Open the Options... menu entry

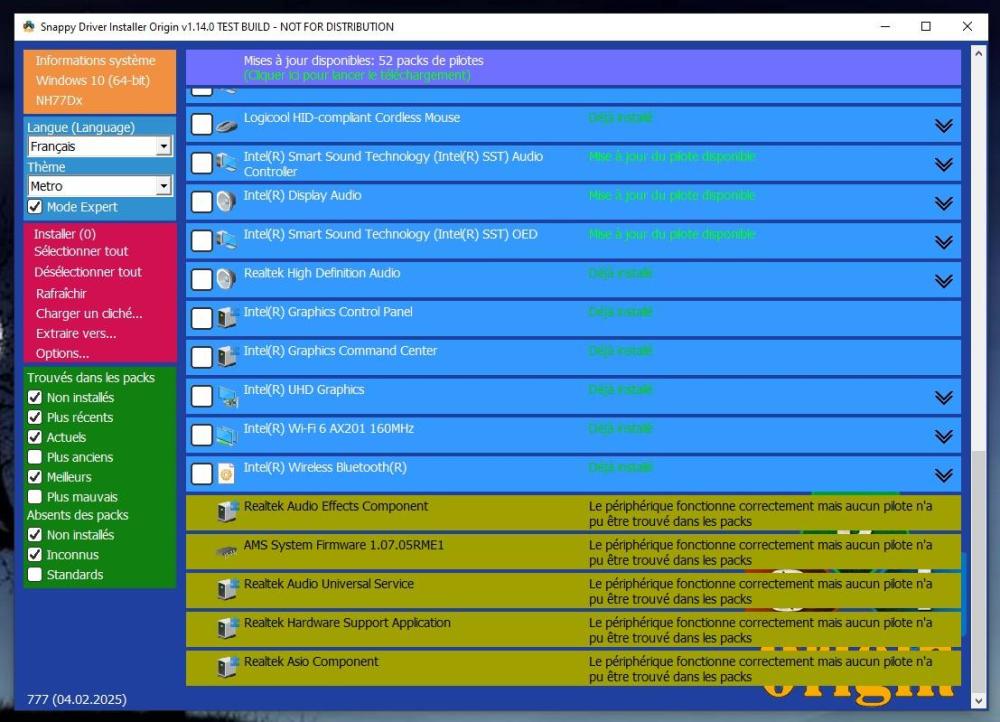tap(62, 353)
